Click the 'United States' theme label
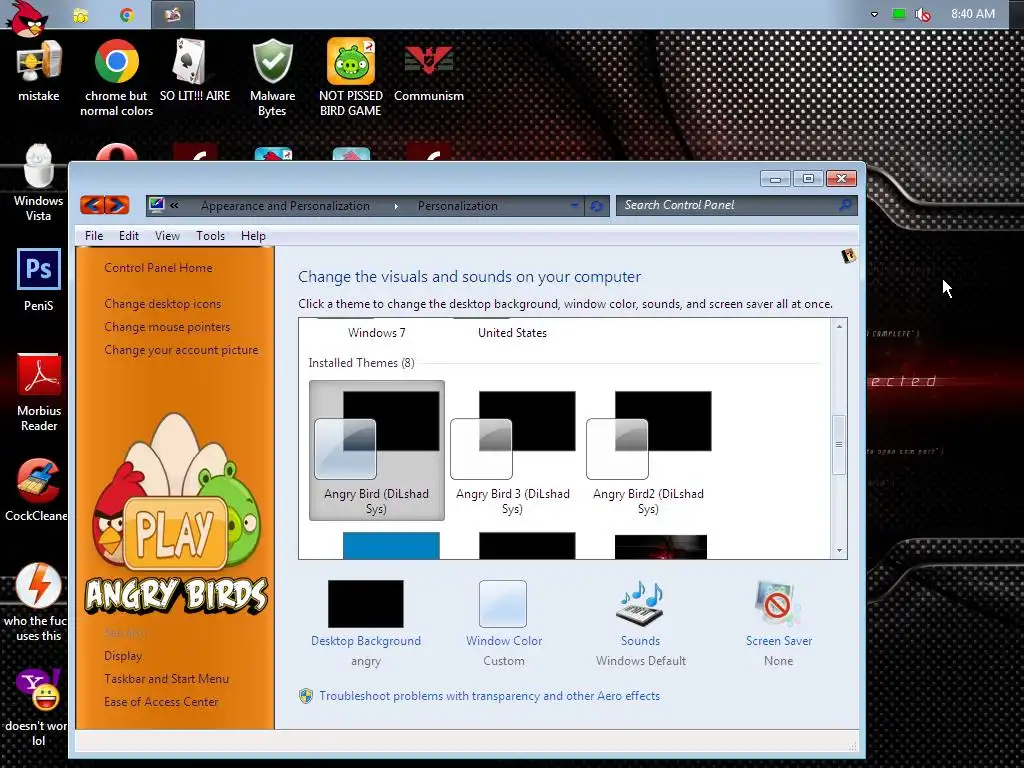1024x768 pixels. tap(513, 333)
